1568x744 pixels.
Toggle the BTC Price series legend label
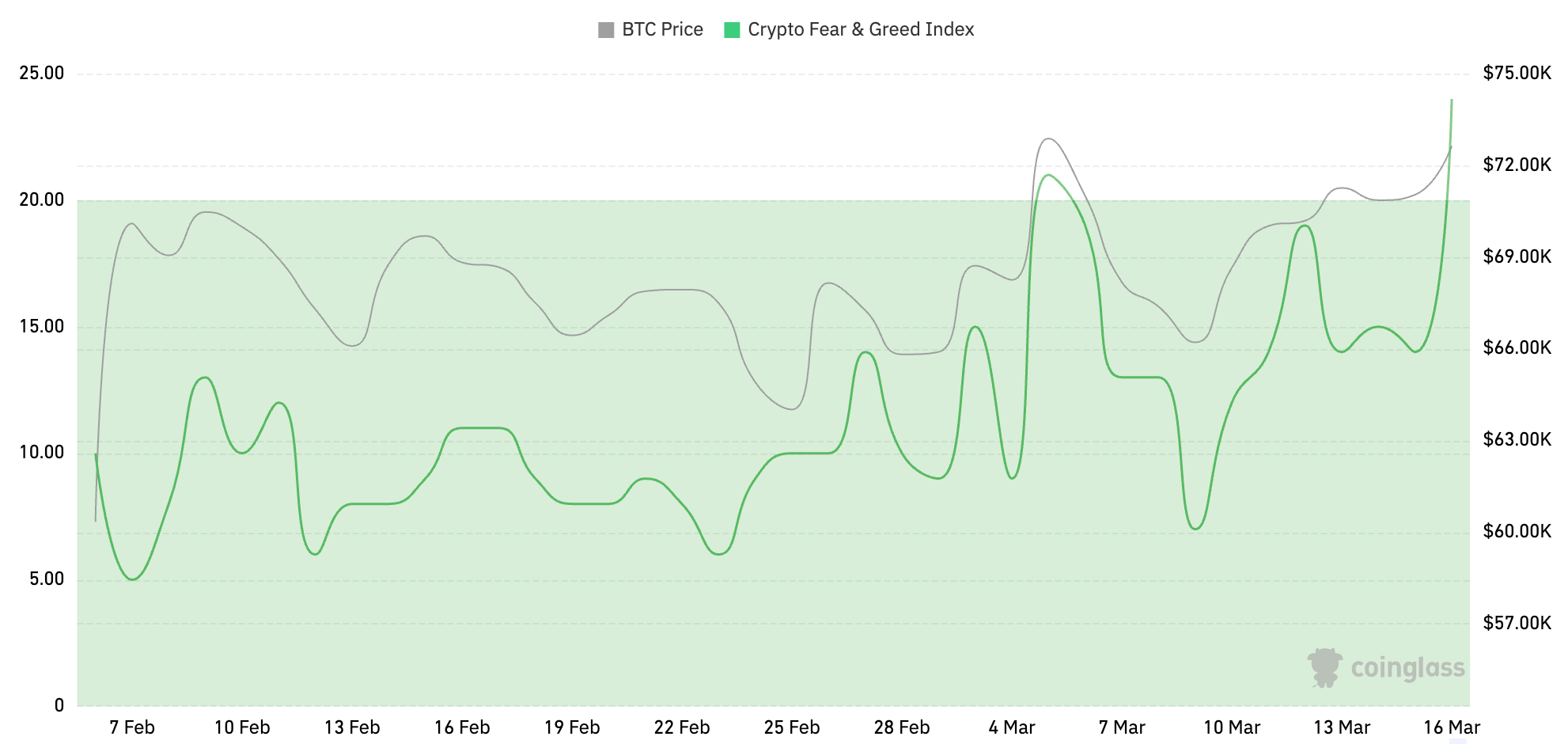click(662, 30)
